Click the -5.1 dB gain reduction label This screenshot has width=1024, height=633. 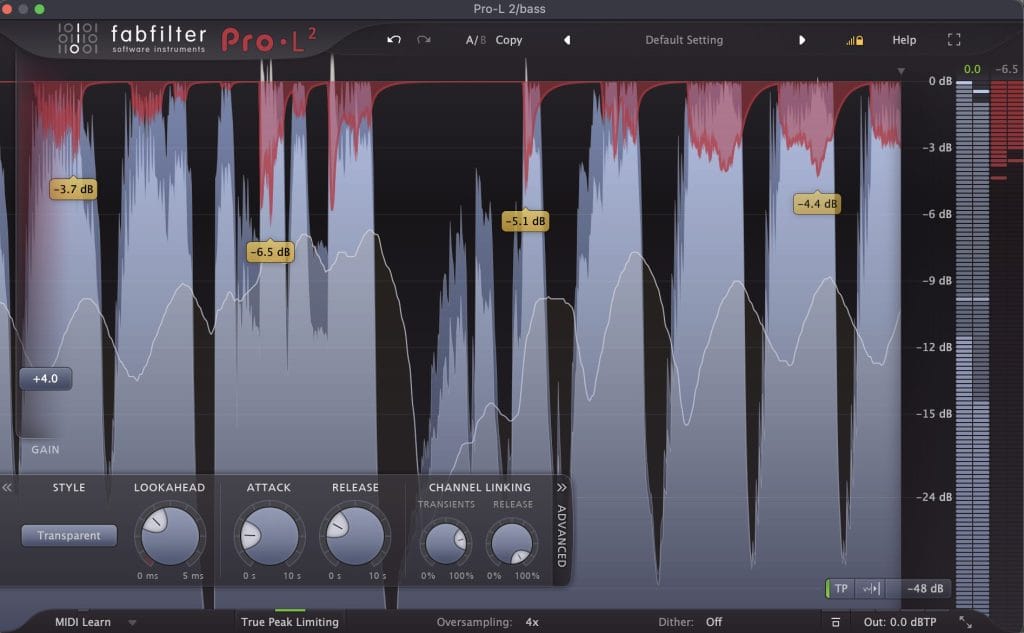(525, 221)
